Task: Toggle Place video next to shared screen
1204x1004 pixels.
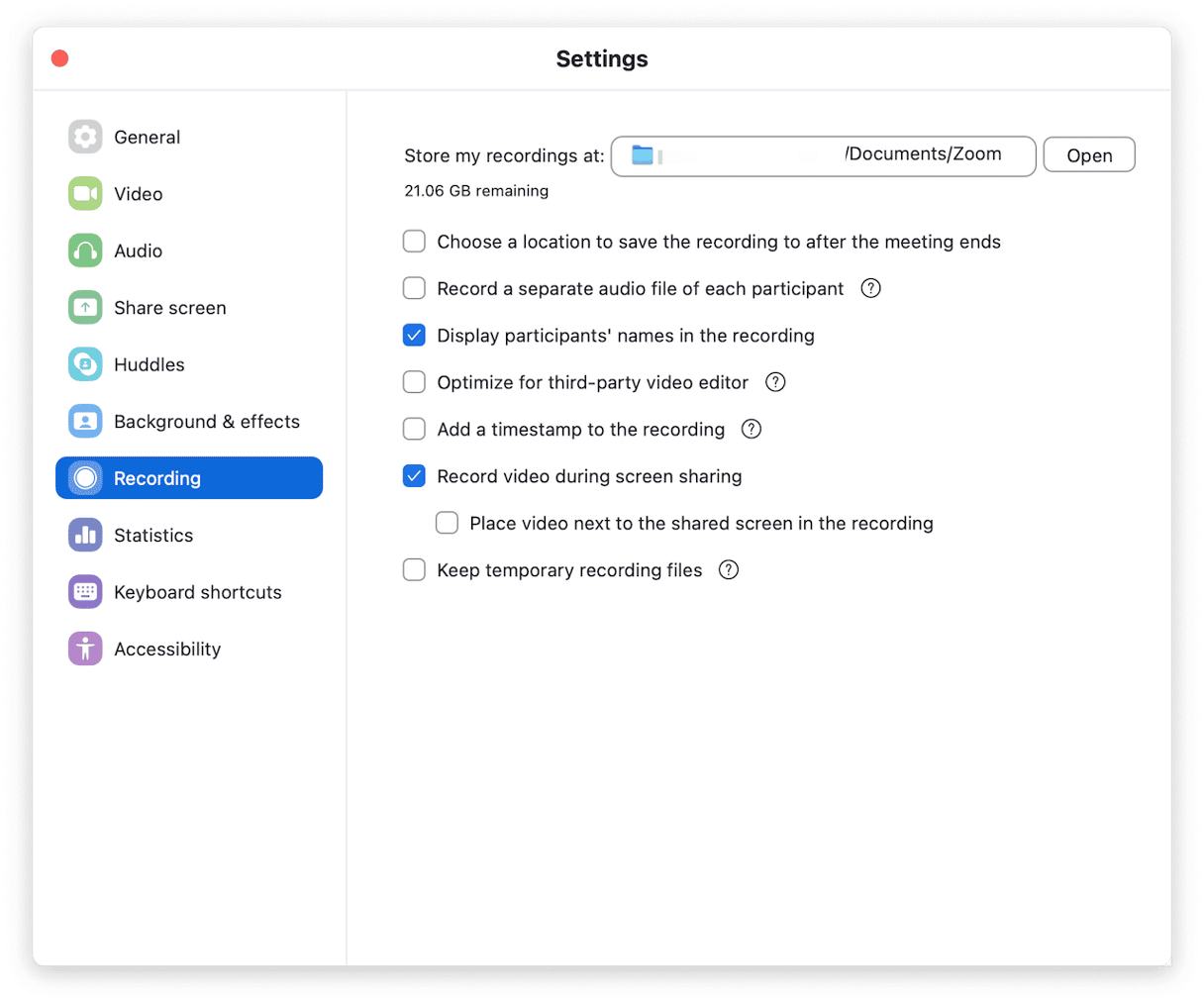Action: click(x=448, y=523)
